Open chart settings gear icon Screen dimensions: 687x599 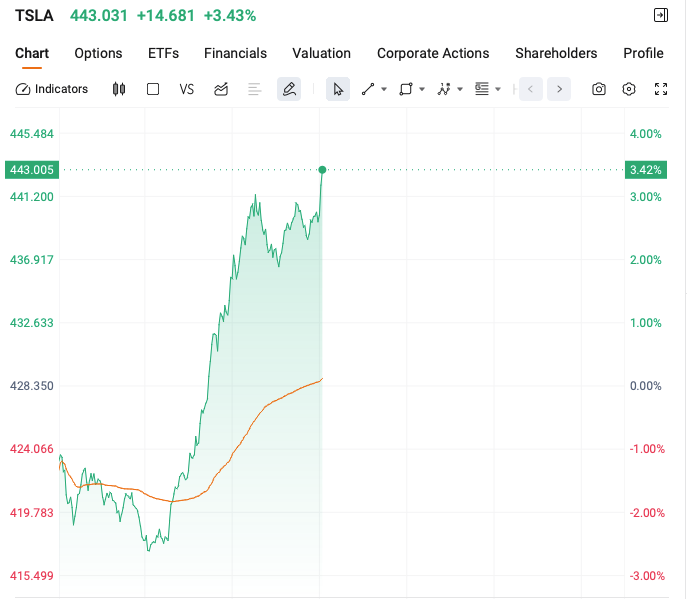point(629,89)
